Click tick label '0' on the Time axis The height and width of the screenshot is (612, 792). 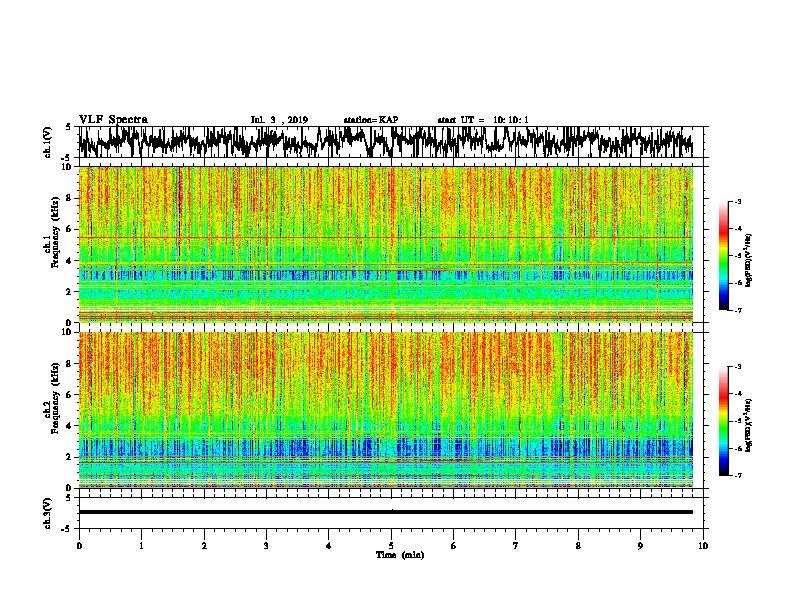pos(79,545)
